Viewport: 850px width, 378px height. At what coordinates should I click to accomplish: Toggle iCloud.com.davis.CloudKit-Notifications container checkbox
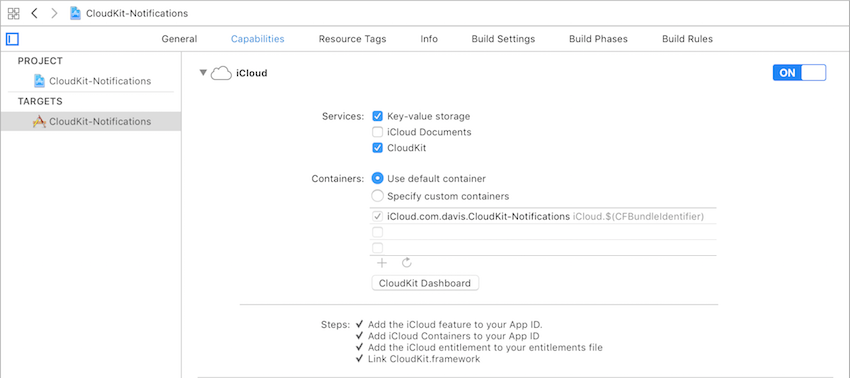378,216
